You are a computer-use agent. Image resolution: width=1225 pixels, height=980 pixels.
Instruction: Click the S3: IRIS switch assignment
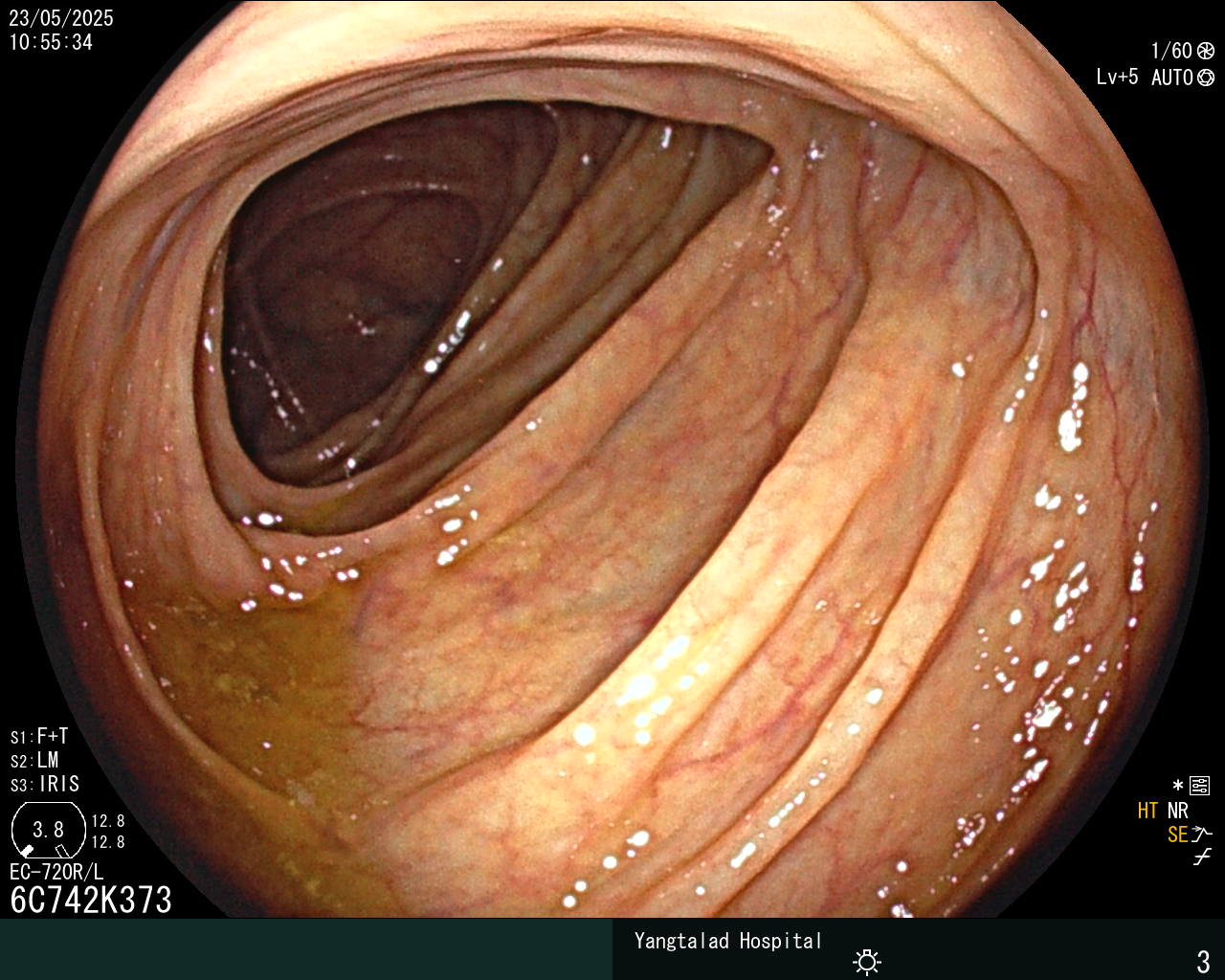pos(45,785)
